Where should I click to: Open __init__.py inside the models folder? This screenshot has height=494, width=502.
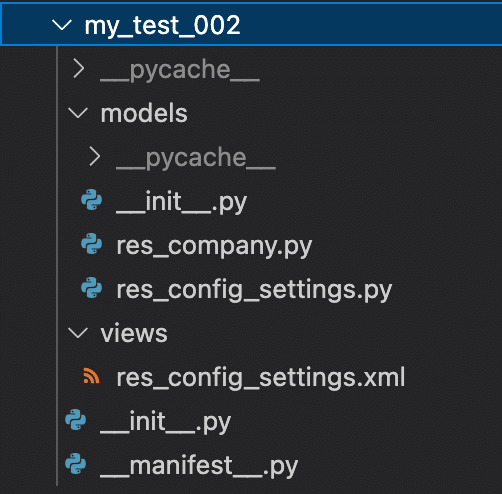(182, 203)
